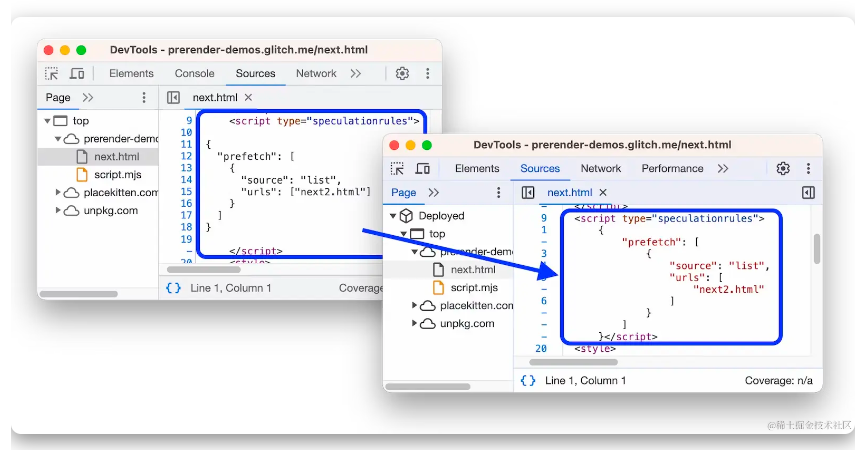The width and height of the screenshot is (864, 450).
Task: Expand placekitten.com in back window tree
Action: pyautogui.click(x=58, y=192)
